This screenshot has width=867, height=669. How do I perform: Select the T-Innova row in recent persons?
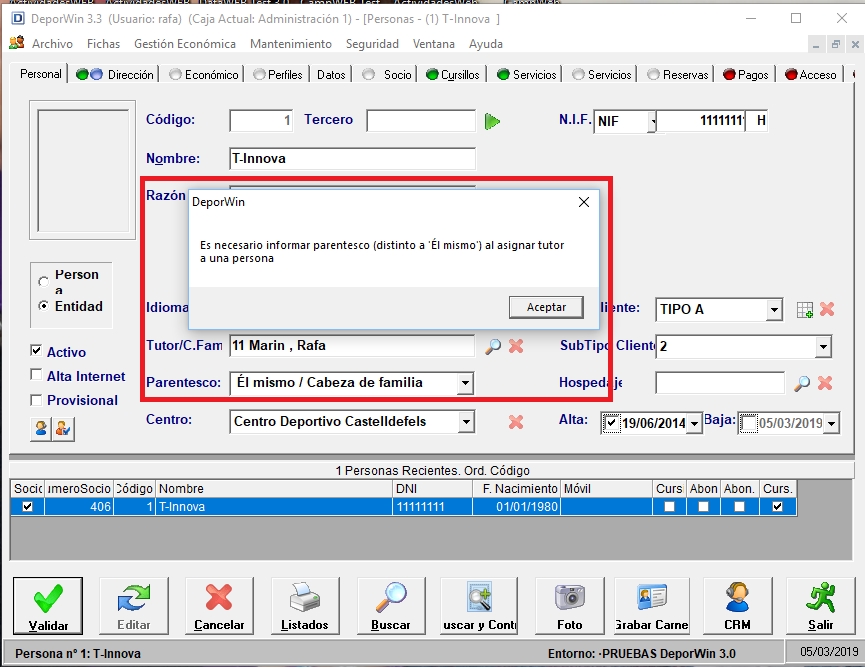(x=403, y=506)
